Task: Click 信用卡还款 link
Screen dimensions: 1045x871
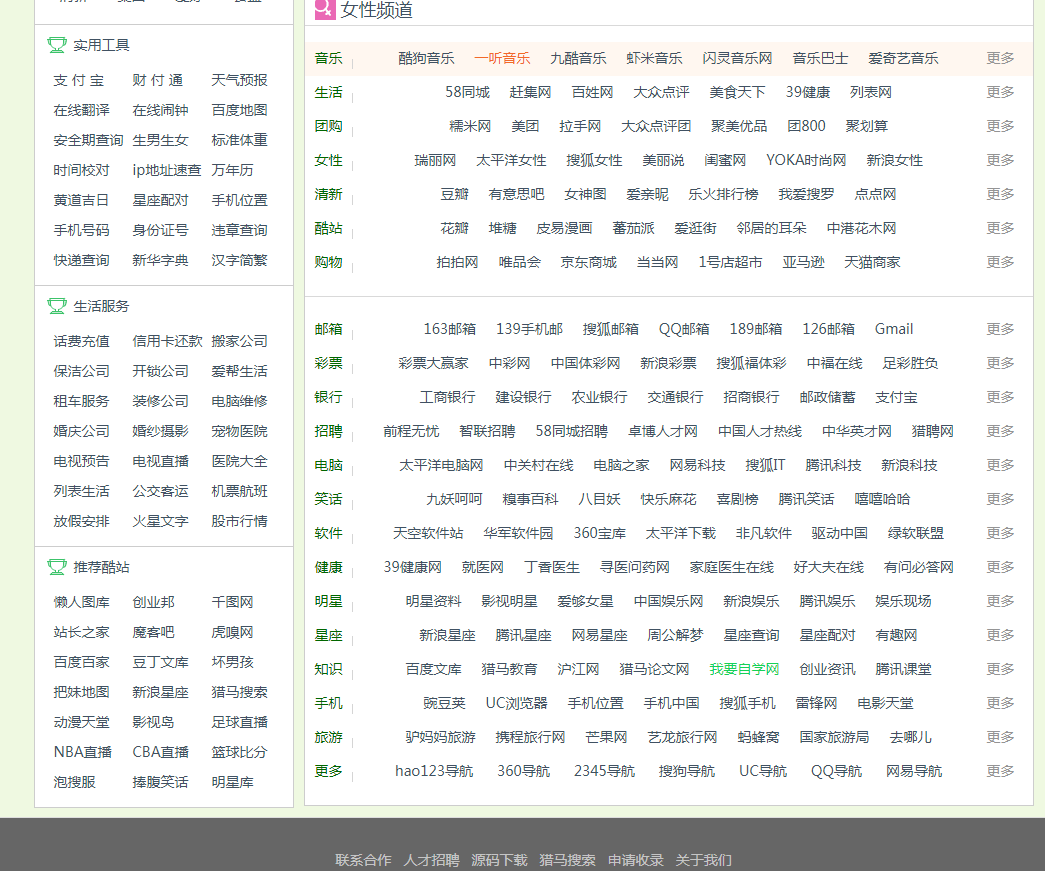Action: [x=167, y=341]
